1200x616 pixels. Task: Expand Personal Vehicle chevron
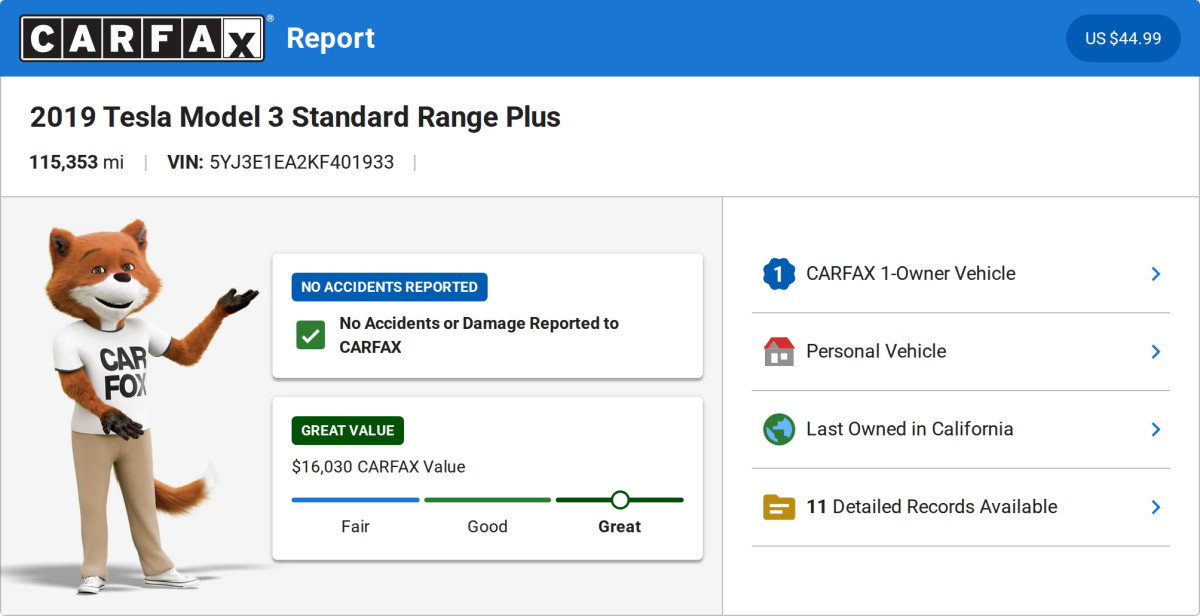[x=1155, y=351]
